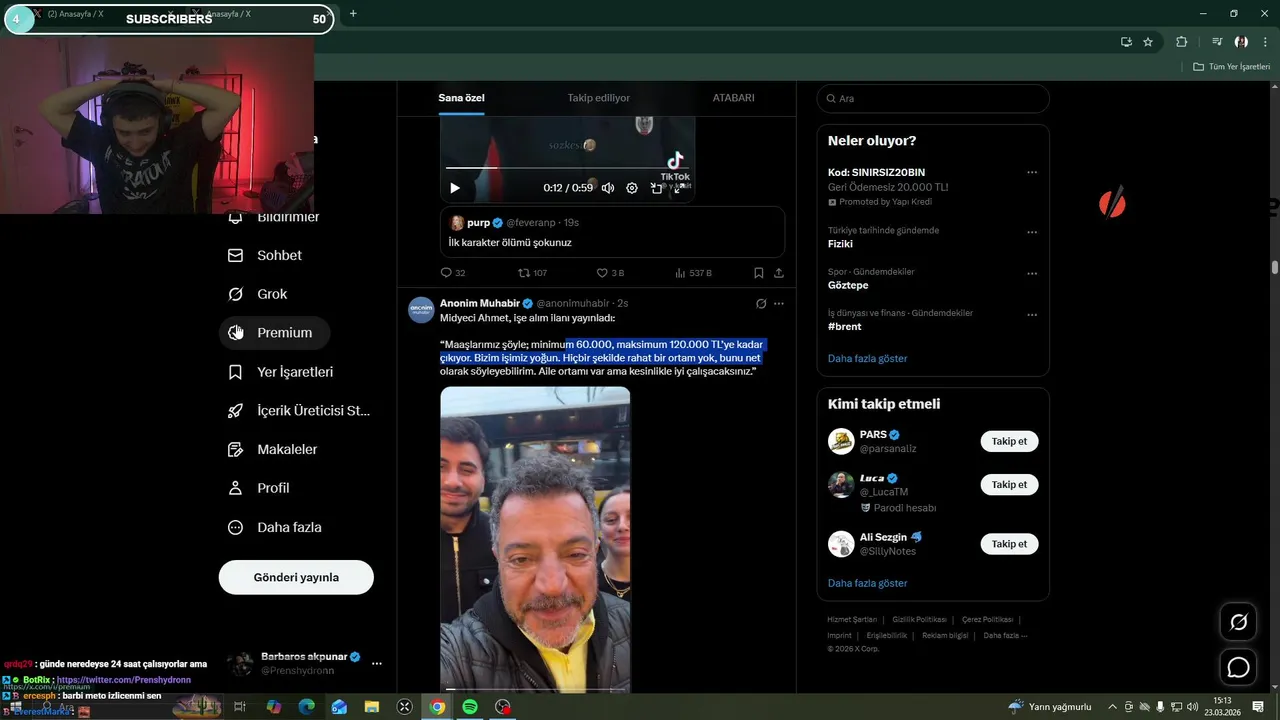Open Chrome three-dot menu
The image size is (1280, 720).
point(1266,42)
